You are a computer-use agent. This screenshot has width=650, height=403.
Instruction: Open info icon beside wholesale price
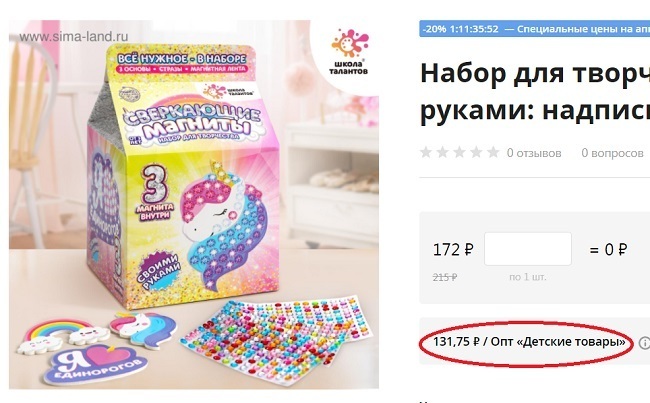click(645, 343)
